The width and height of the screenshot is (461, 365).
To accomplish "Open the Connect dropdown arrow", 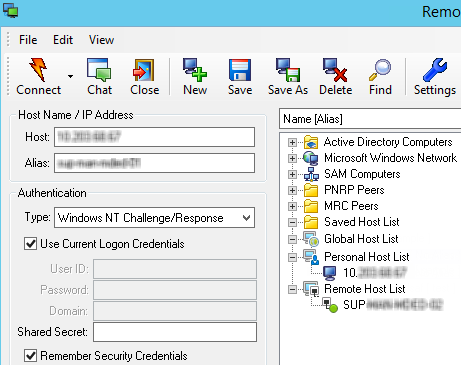I will 70,76.
